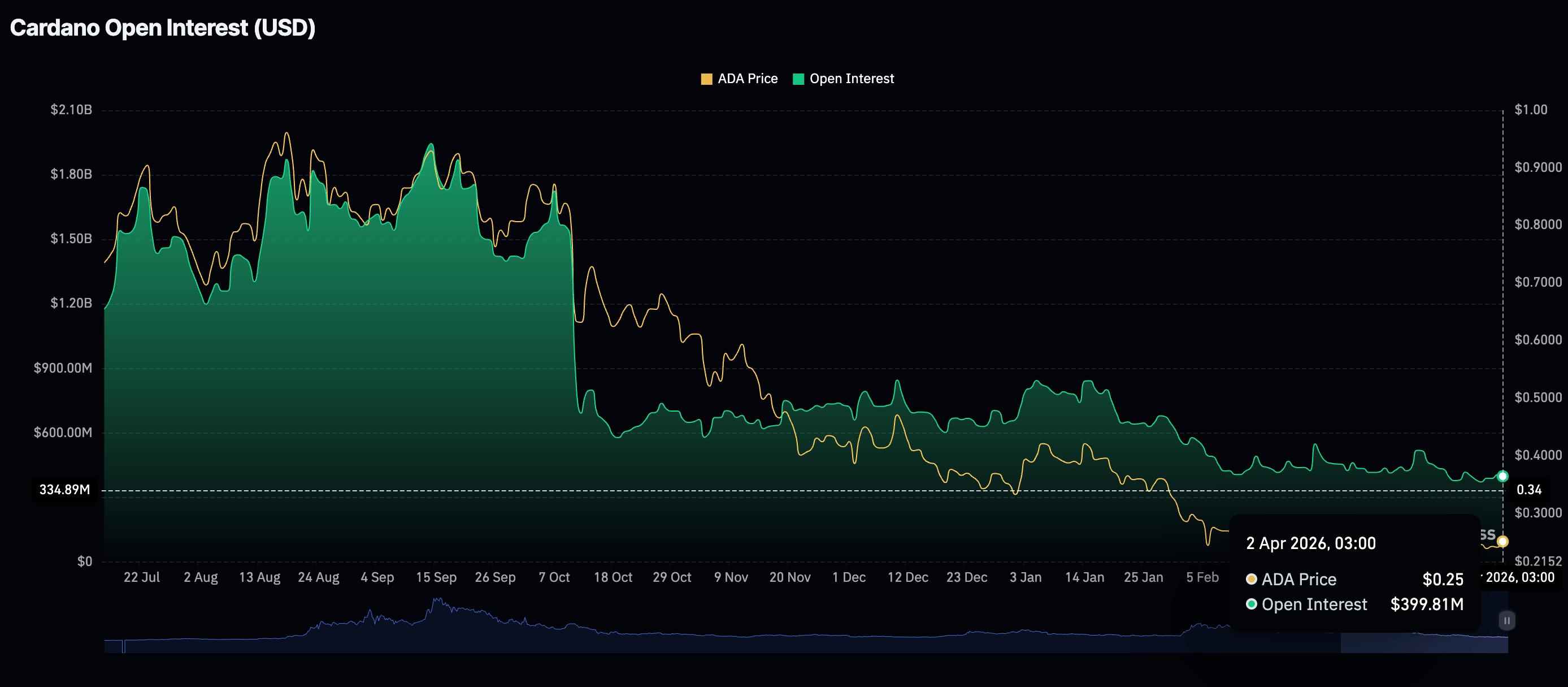Toggle the ADA Price legend series
Screen dimensions: 1568x687
click(x=747, y=79)
